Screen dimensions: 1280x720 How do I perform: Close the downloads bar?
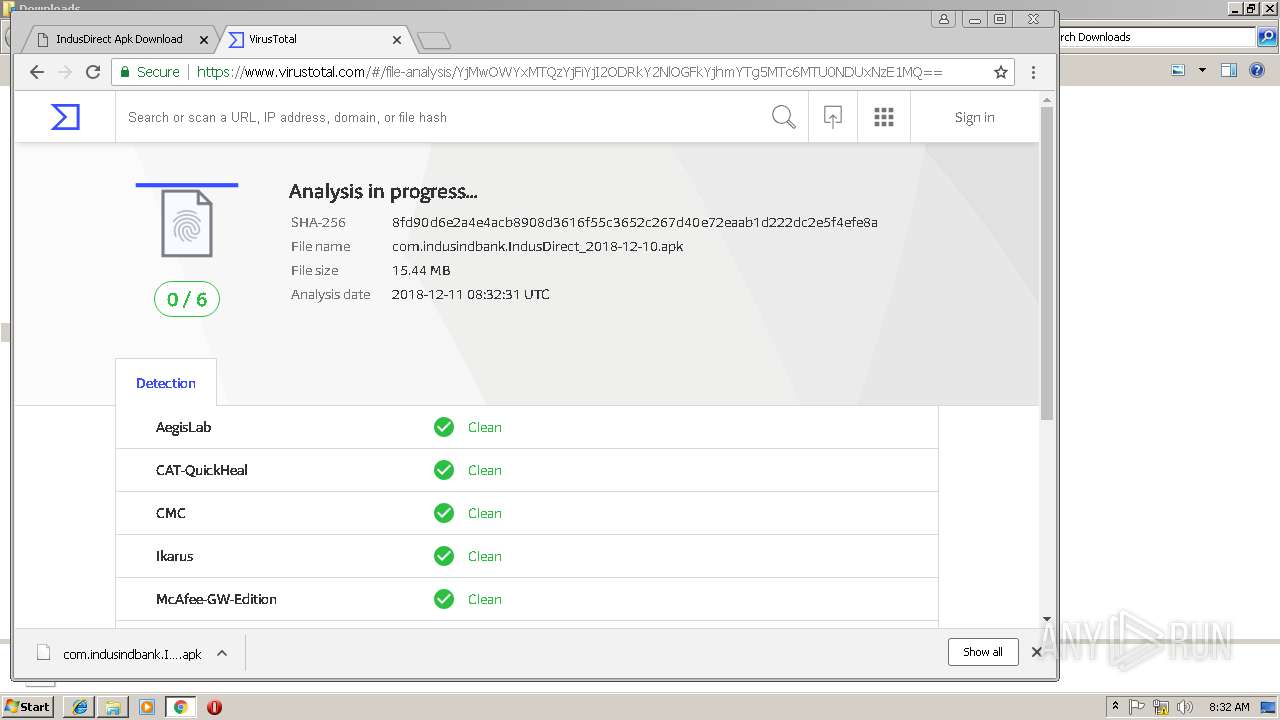tap(1037, 652)
